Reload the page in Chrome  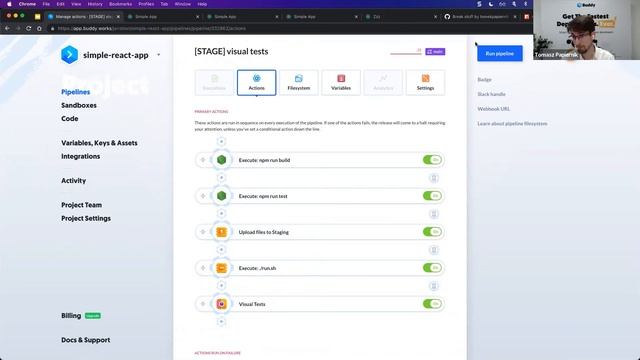pos(29,28)
